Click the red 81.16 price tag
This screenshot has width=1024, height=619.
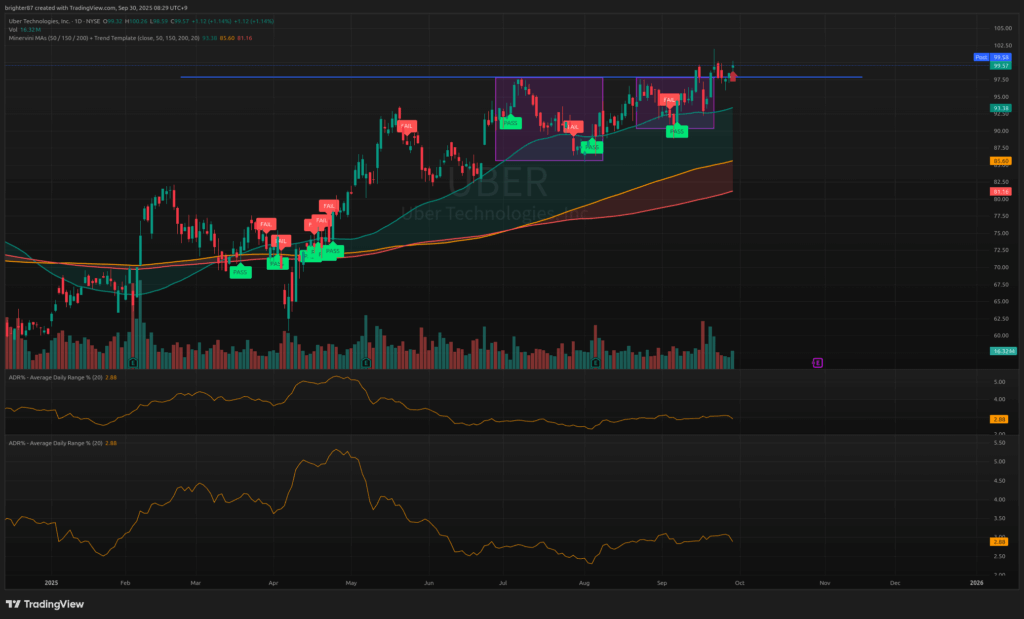click(1001, 192)
